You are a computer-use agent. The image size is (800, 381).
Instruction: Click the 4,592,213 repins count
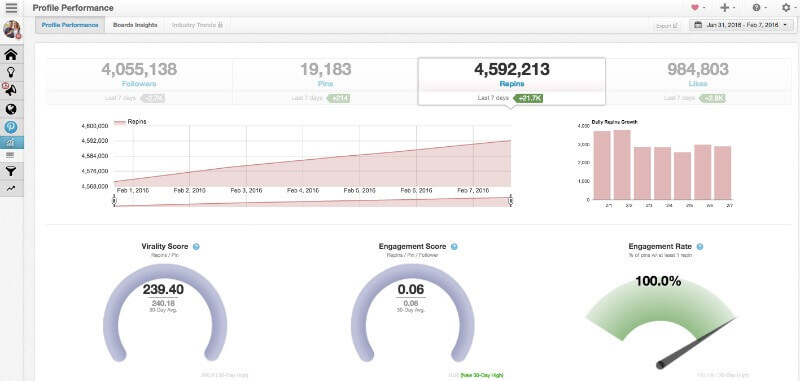click(512, 69)
